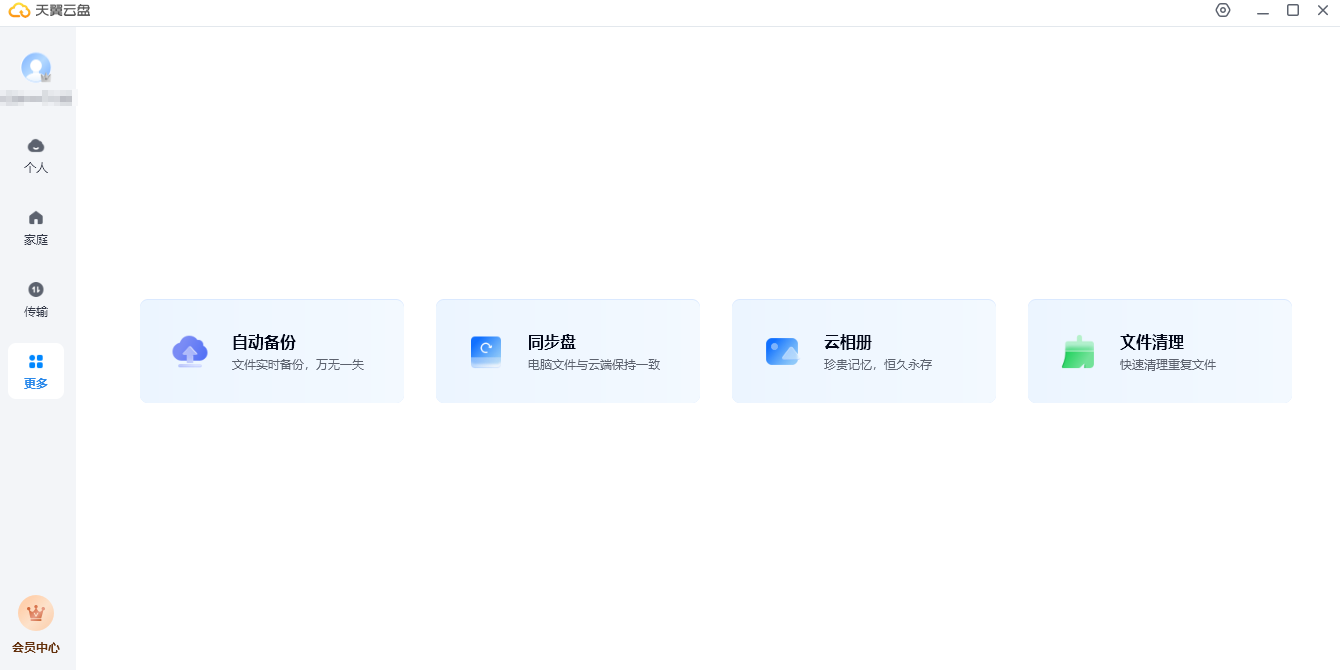Click the 天翼云盘 logo icon
The height and width of the screenshot is (670, 1340).
click(19, 11)
